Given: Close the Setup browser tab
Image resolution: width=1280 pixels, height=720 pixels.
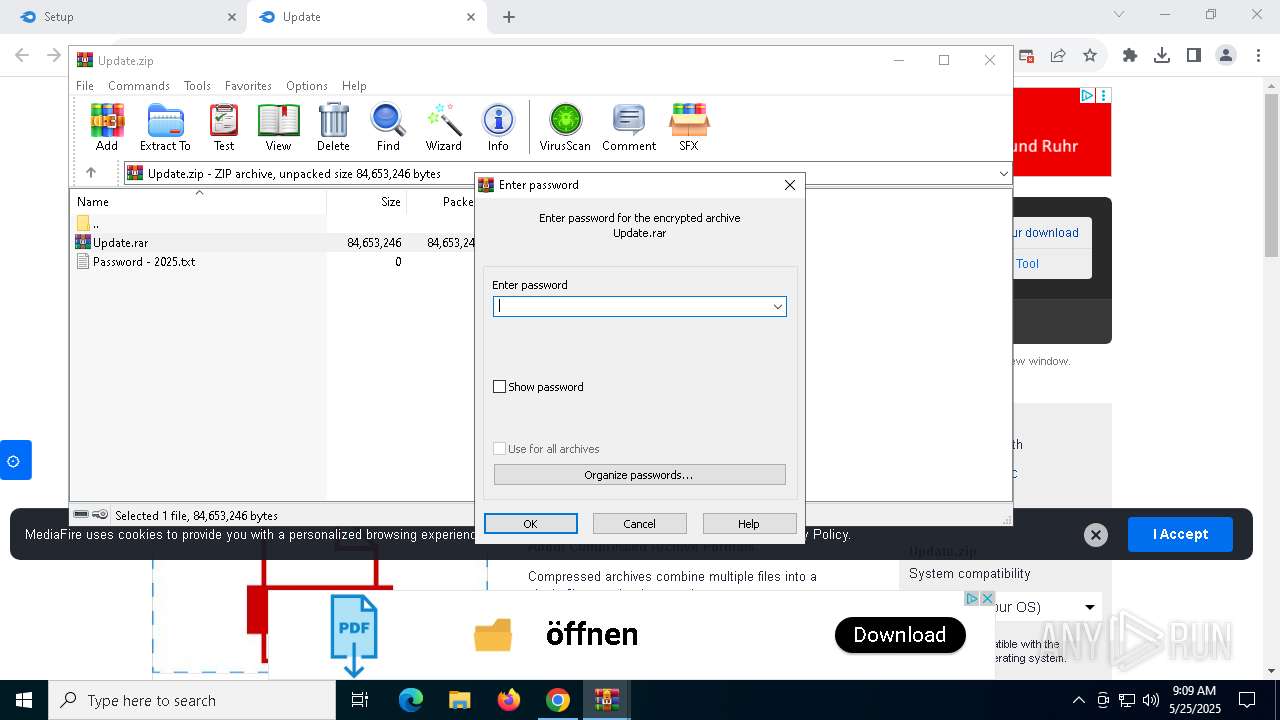Looking at the screenshot, I should [232, 17].
